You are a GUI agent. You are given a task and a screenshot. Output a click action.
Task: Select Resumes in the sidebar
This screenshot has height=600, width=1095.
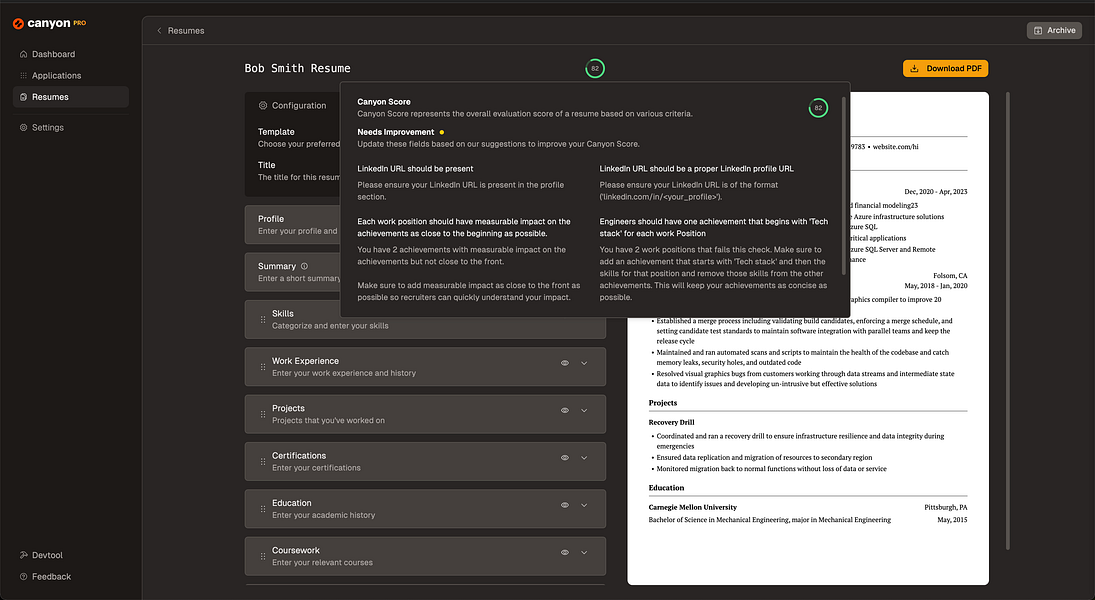(x=71, y=97)
